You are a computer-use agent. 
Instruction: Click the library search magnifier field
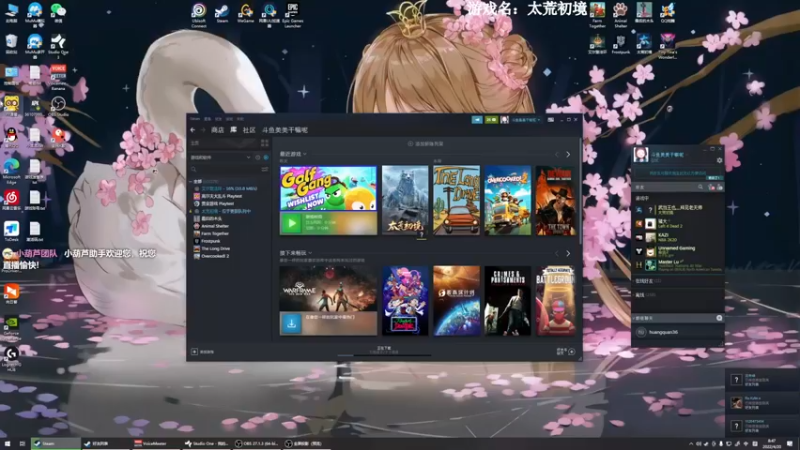[224, 169]
